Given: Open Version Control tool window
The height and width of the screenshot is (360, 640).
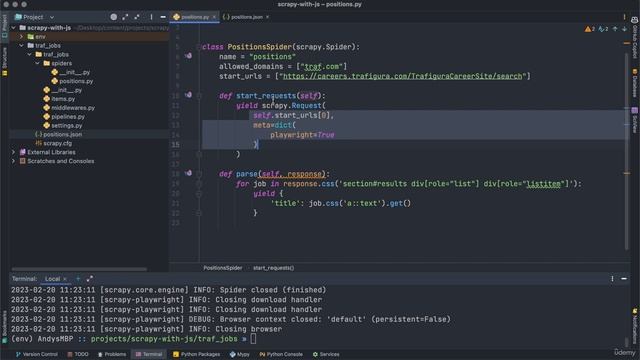Looking at the screenshot, I should pos(37,354).
